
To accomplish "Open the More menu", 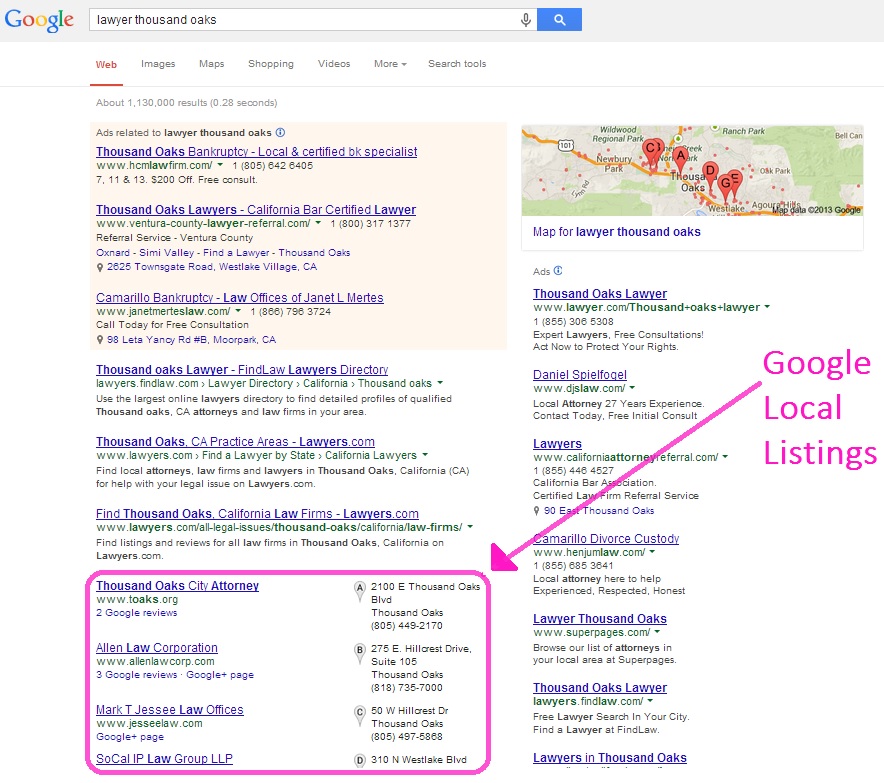I will coord(390,64).
